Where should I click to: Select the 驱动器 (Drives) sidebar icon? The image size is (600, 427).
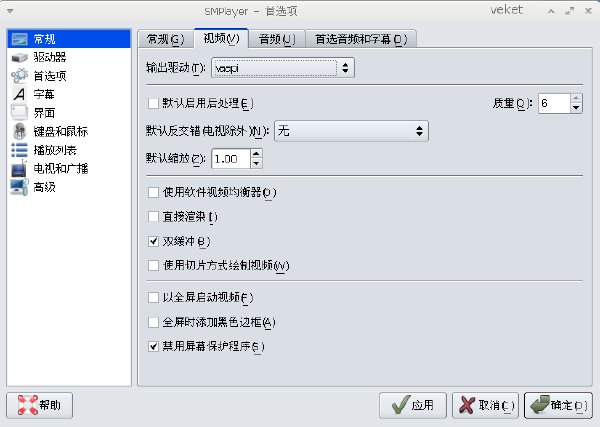(x=19, y=57)
